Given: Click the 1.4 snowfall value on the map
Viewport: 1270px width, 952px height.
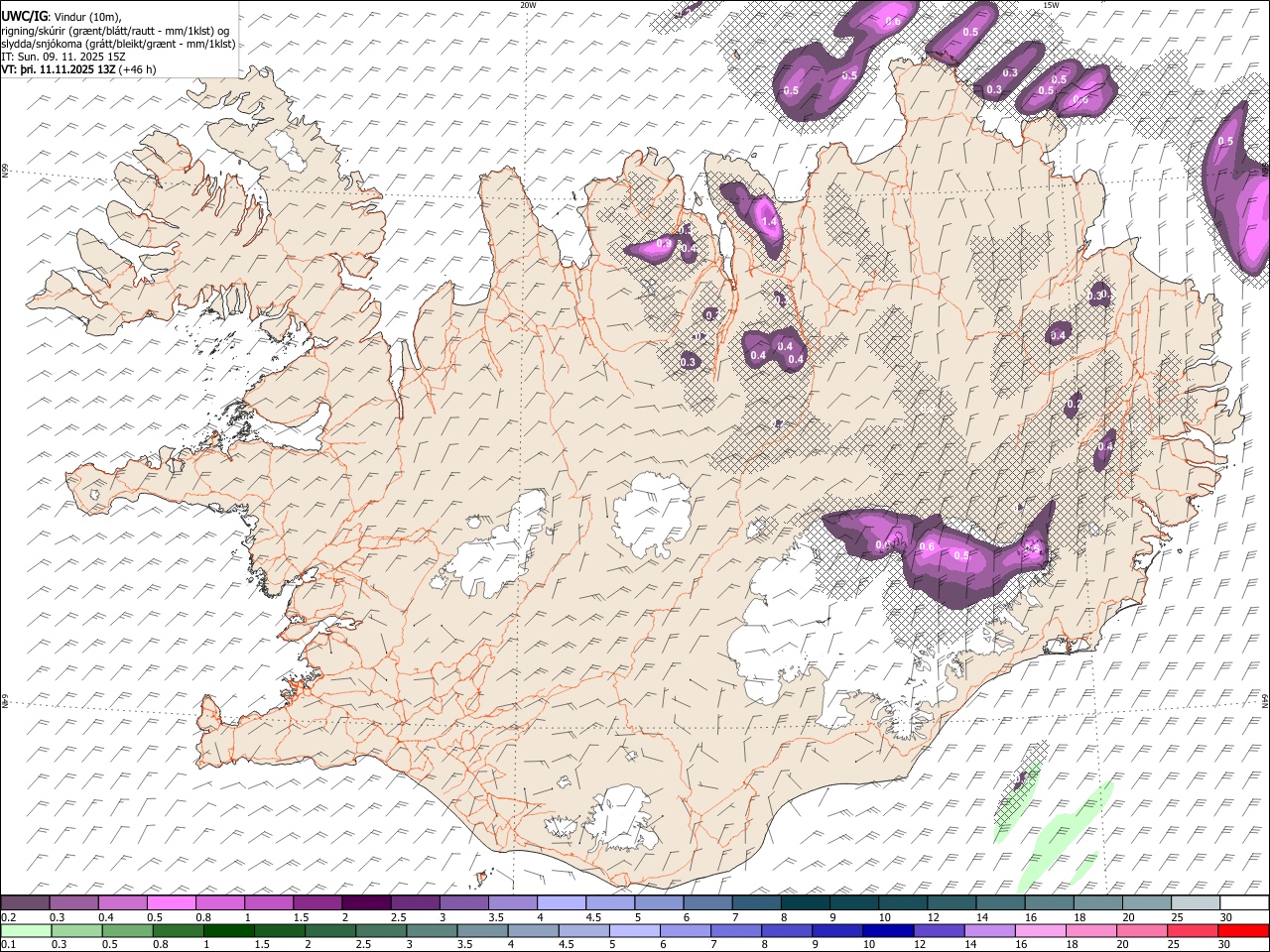Looking at the screenshot, I should pyautogui.click(x=769, y=222).
